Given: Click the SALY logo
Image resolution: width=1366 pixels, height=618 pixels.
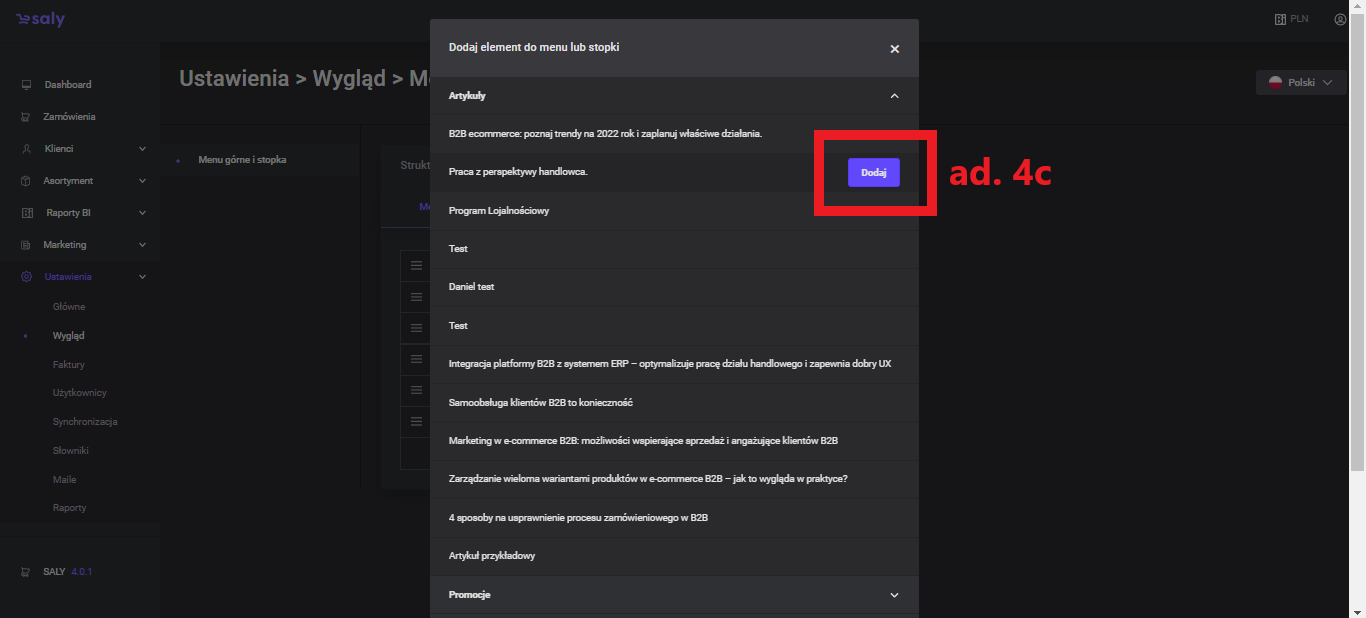Looking at the screenshot, I should (x=40, y=20).
